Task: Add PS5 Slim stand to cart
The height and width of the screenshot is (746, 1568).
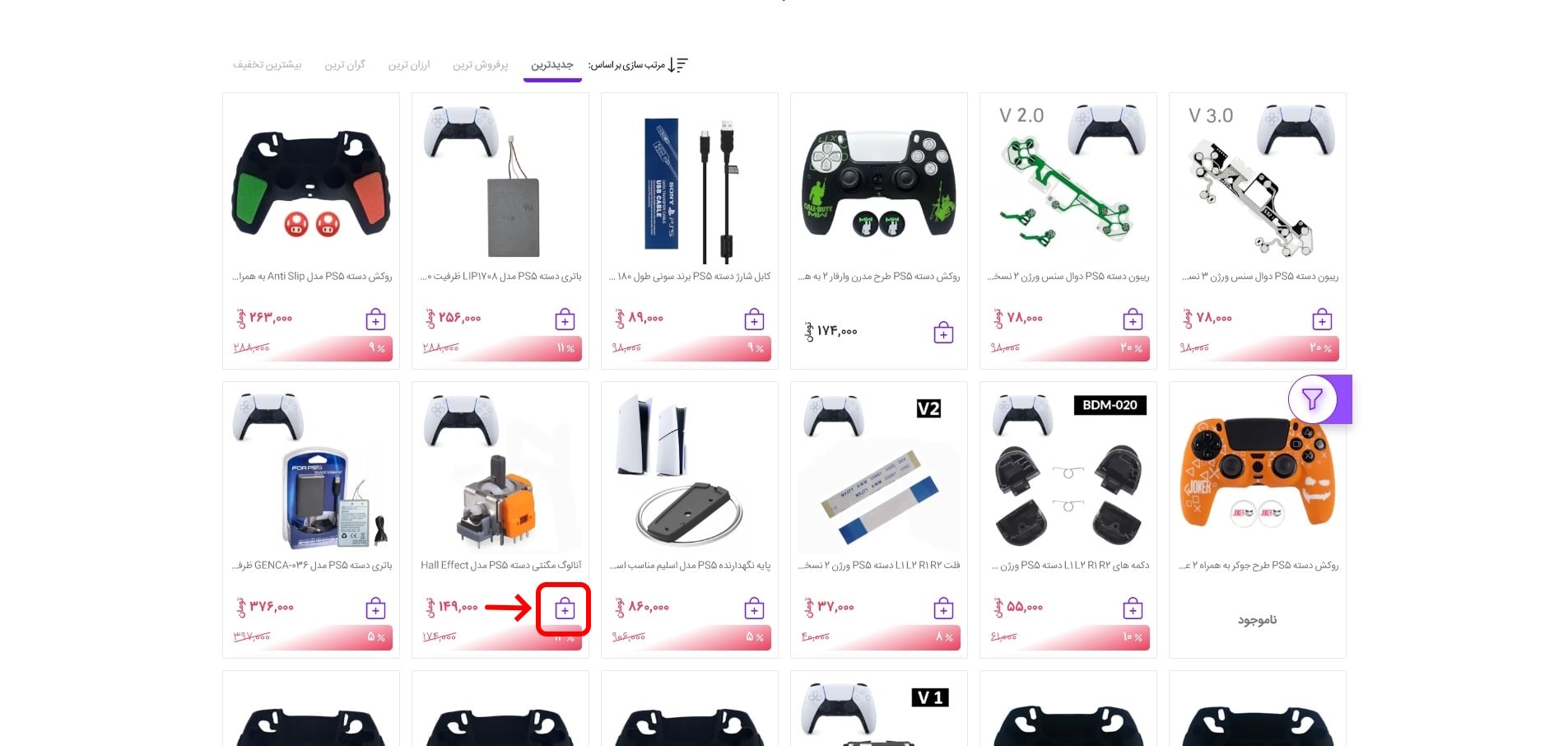Action: (754, 609)
